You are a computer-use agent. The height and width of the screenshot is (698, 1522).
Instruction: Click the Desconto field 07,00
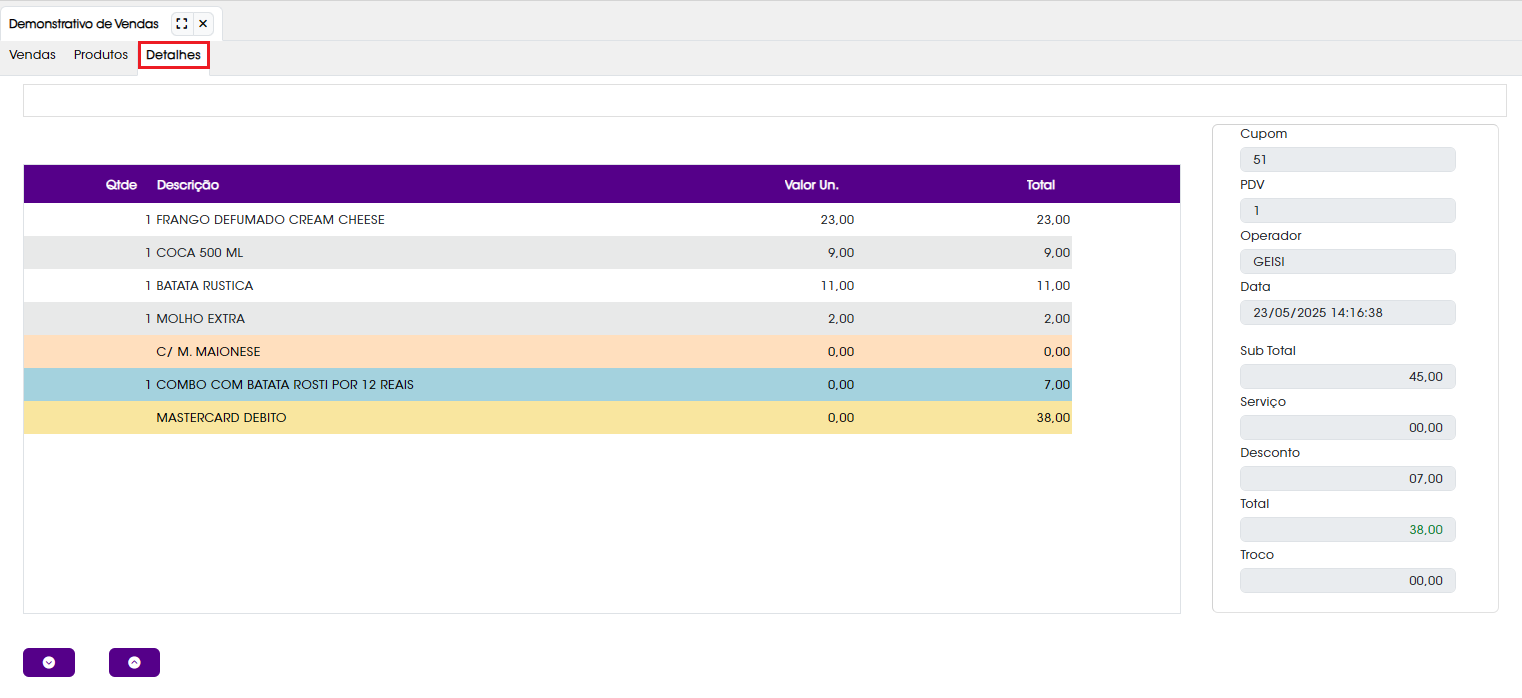[1347, 478]
